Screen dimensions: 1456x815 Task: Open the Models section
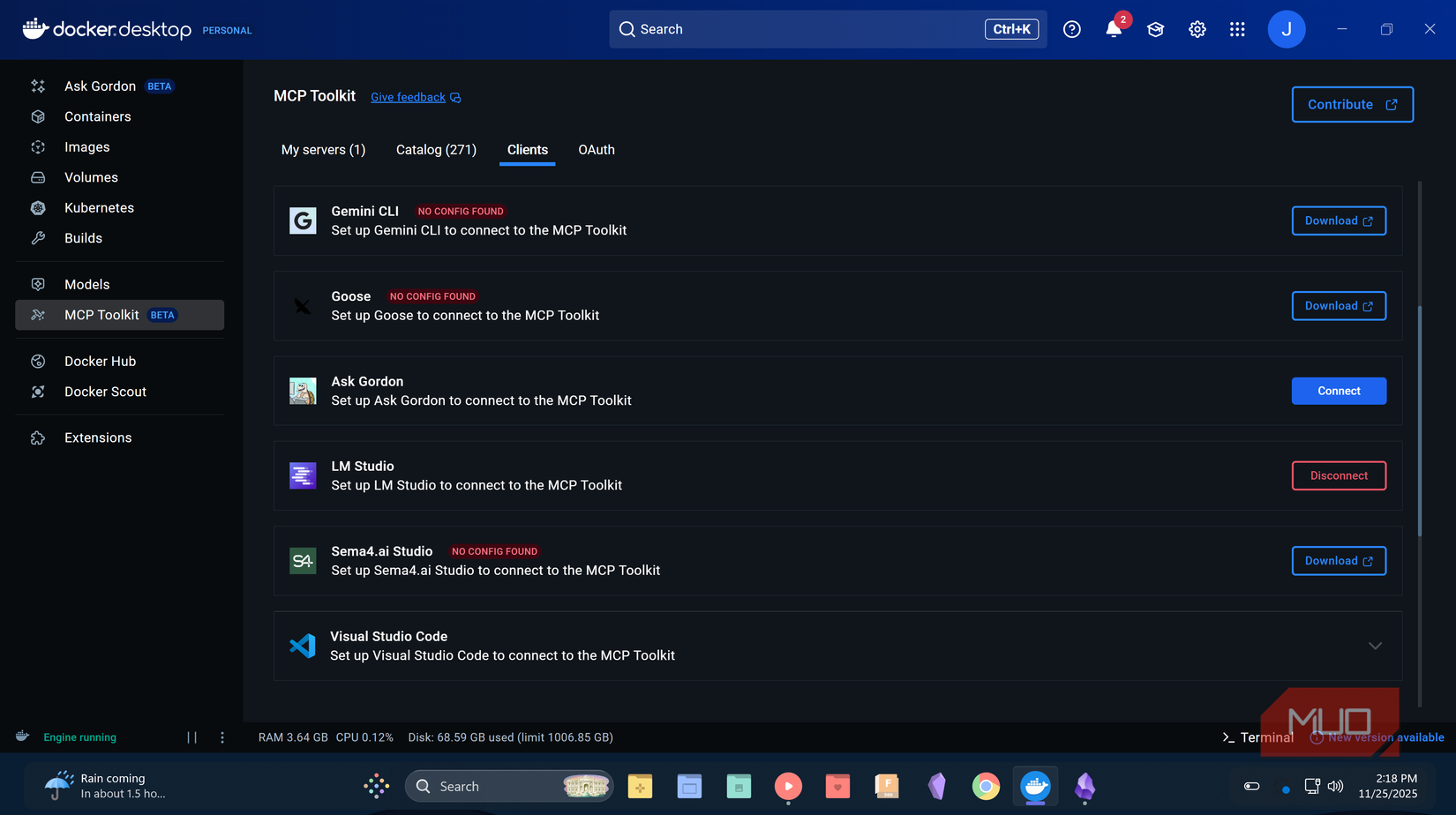click(119, 284)
